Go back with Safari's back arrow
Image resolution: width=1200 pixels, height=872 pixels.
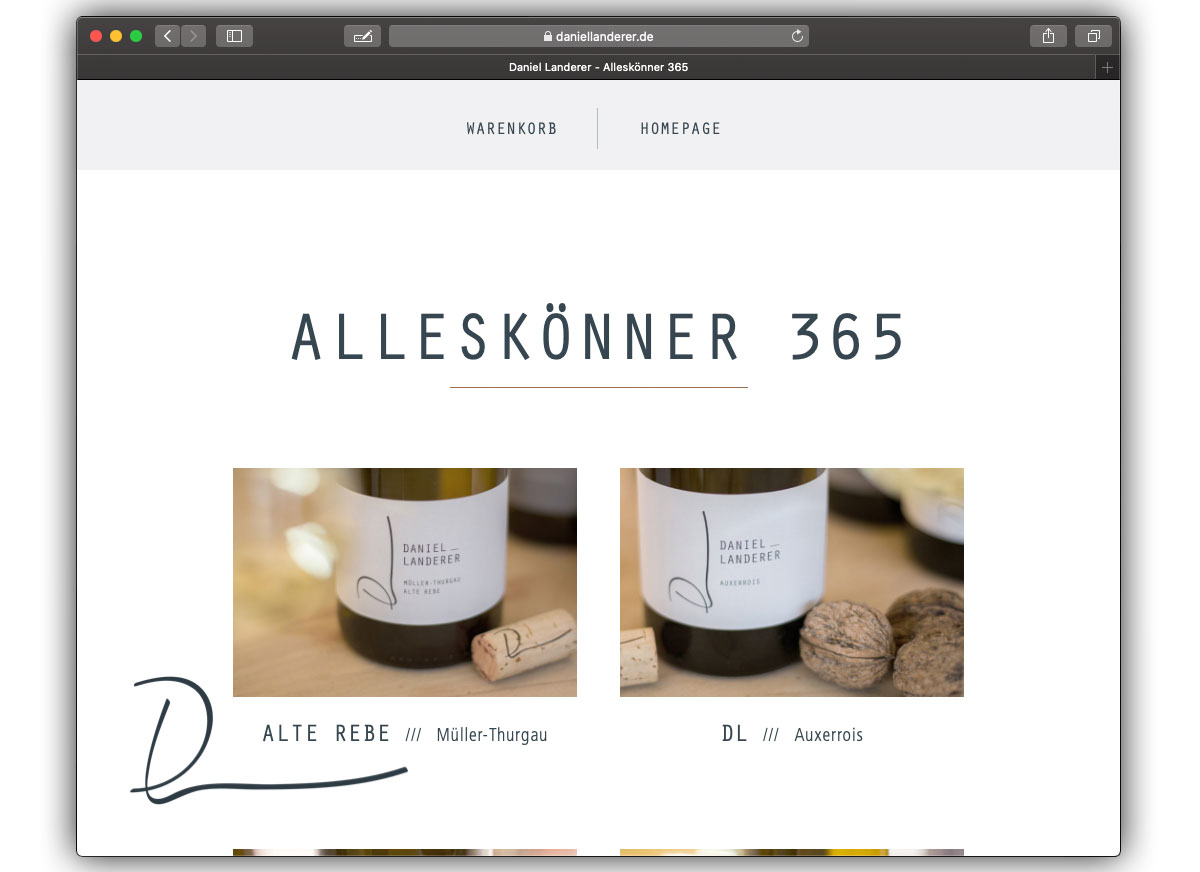(167, 36)
